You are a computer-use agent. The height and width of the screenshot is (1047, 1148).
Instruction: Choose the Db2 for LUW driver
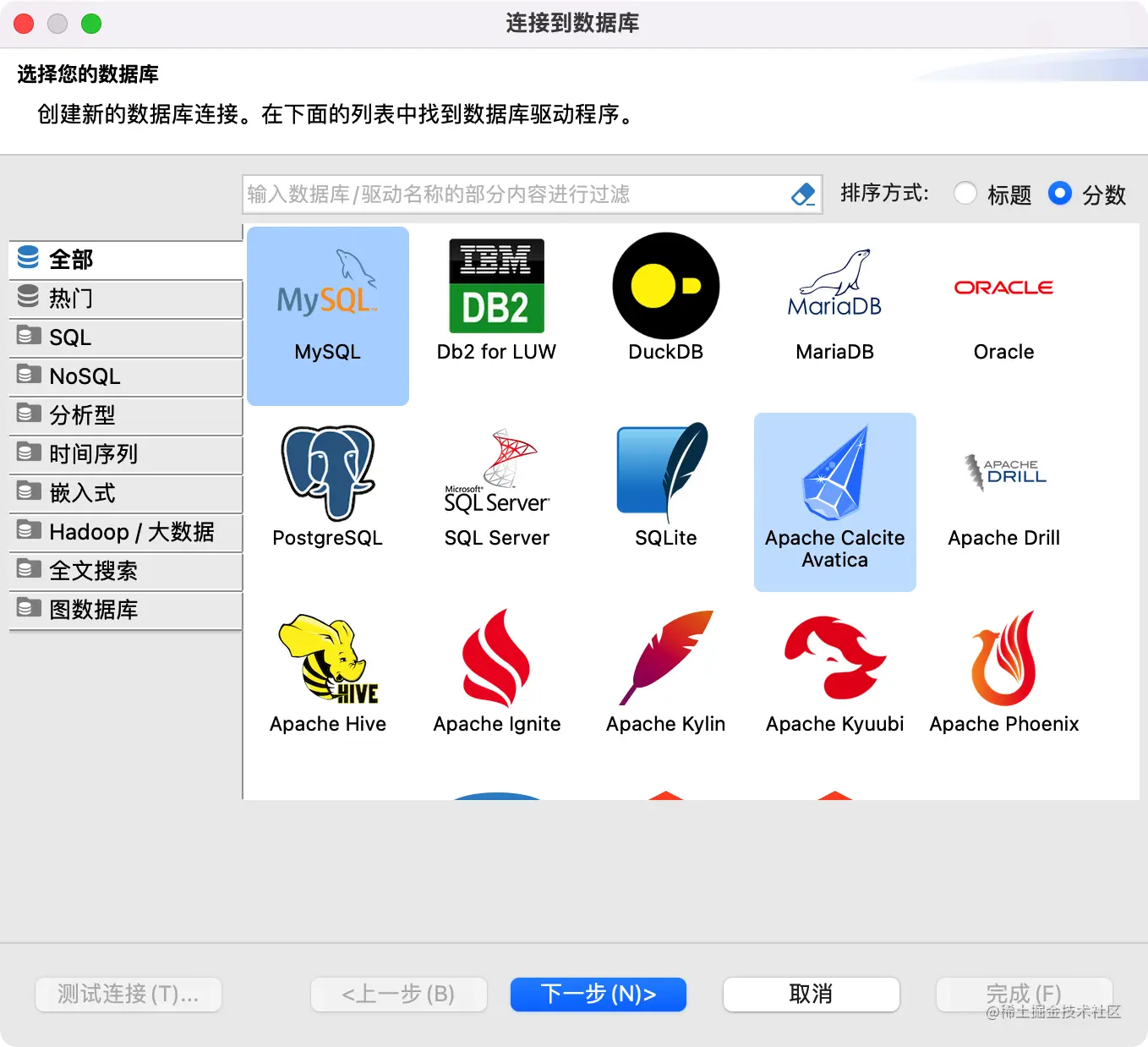[496, 286]
